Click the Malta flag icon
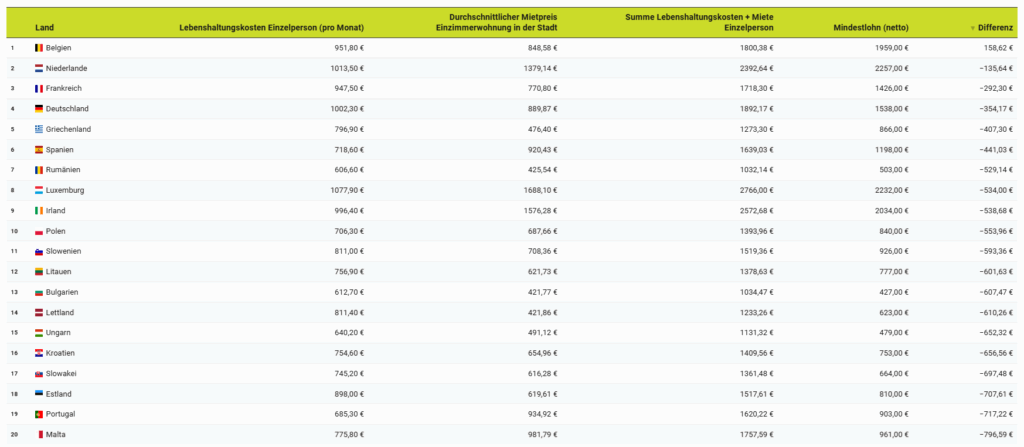 click(39, 434)
